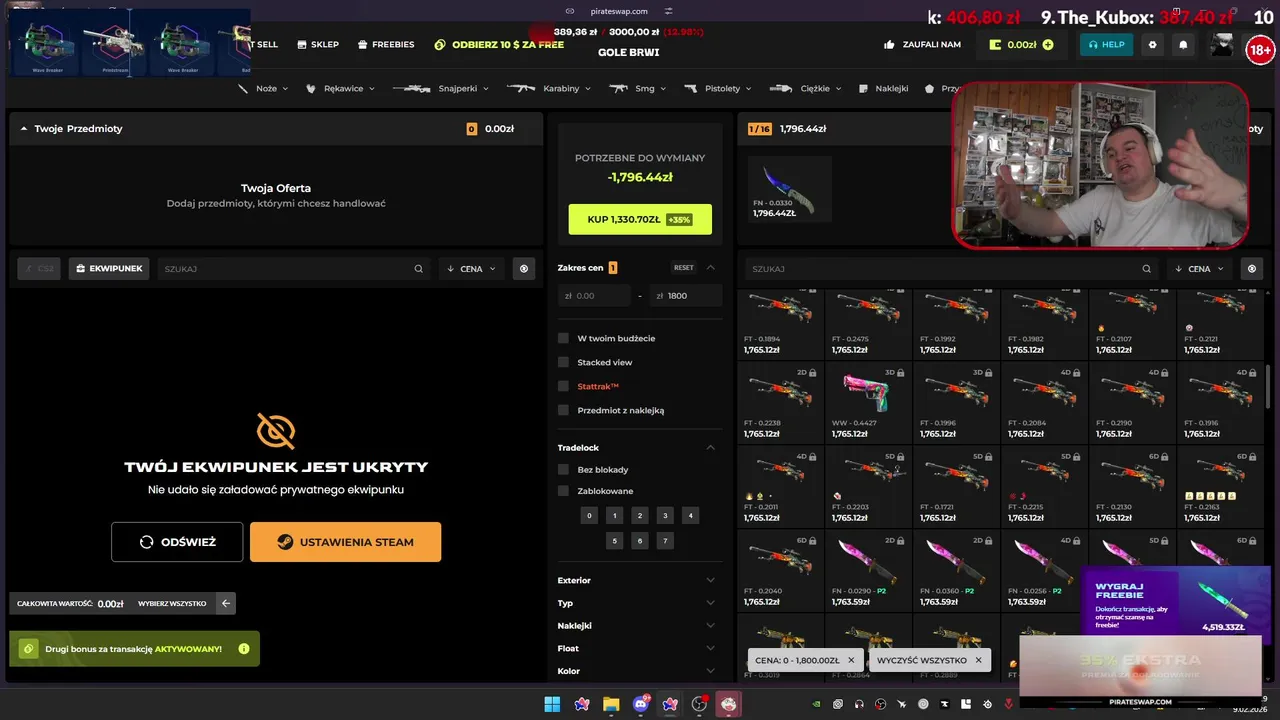Open the Pistolety category menu
This screenshot has height=720, width=1280.
tap(719, 88)
